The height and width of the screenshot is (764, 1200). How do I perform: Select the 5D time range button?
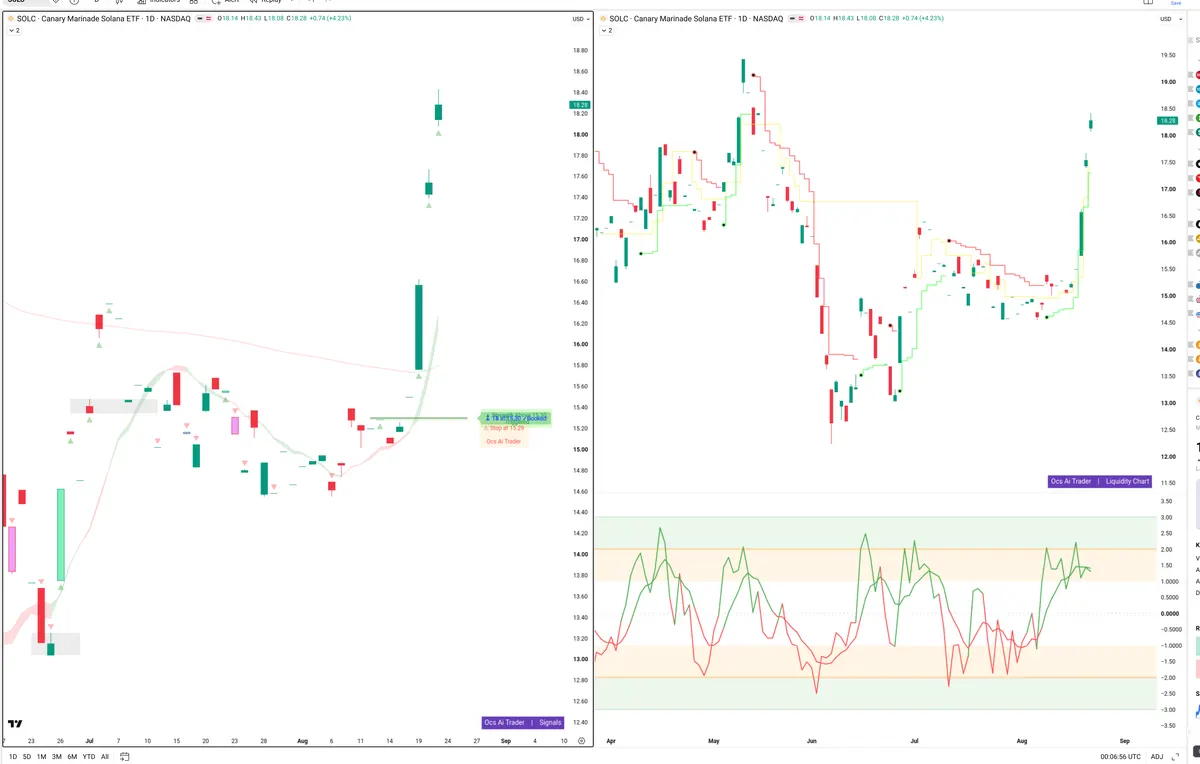pyautogui.click(x=27, y=756)
